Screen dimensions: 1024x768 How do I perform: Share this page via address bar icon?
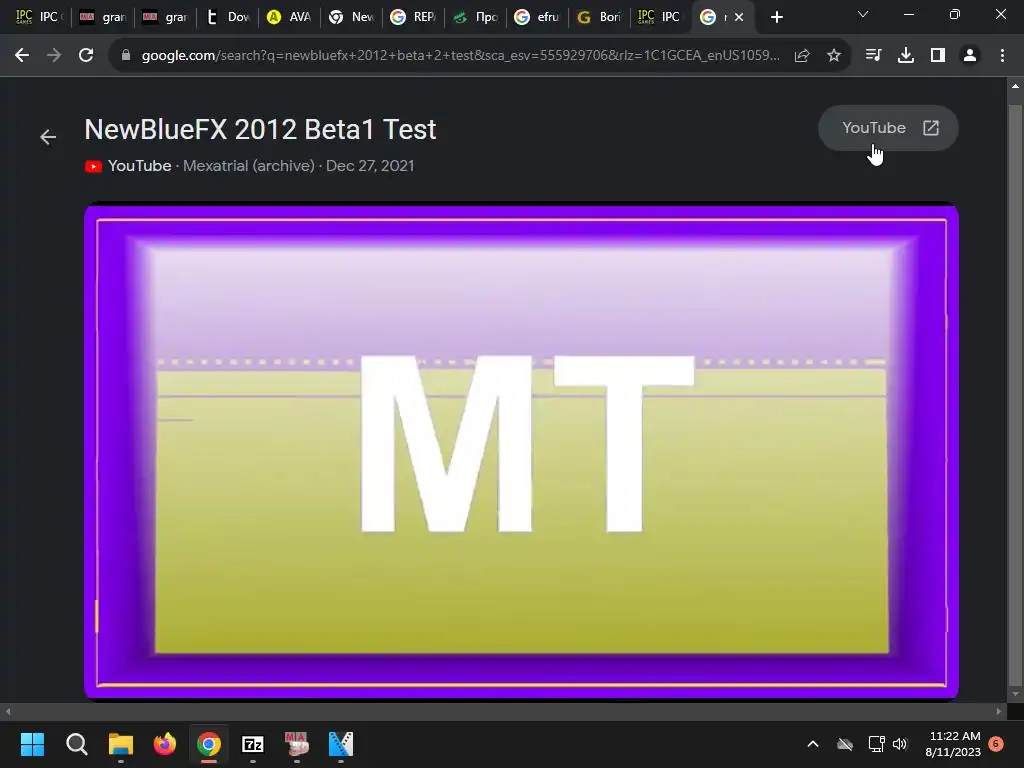pyautogui.click(x=802, y=56)
